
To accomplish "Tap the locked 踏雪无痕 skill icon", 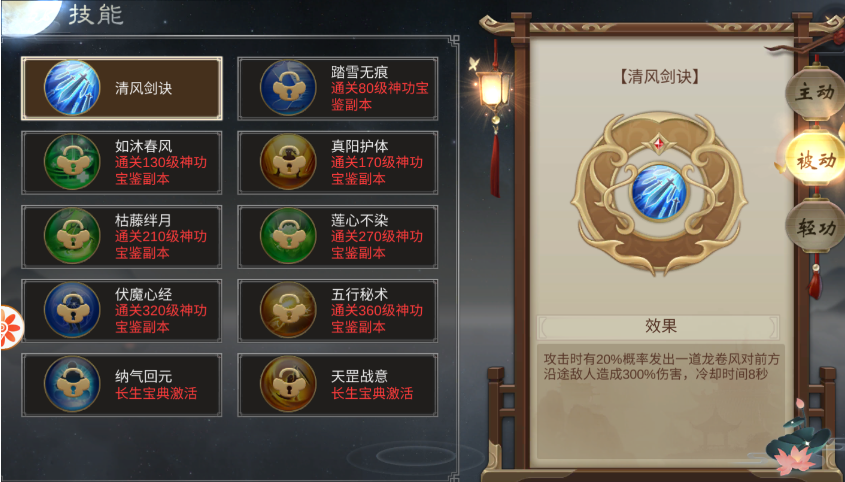I will coord(288,88).
